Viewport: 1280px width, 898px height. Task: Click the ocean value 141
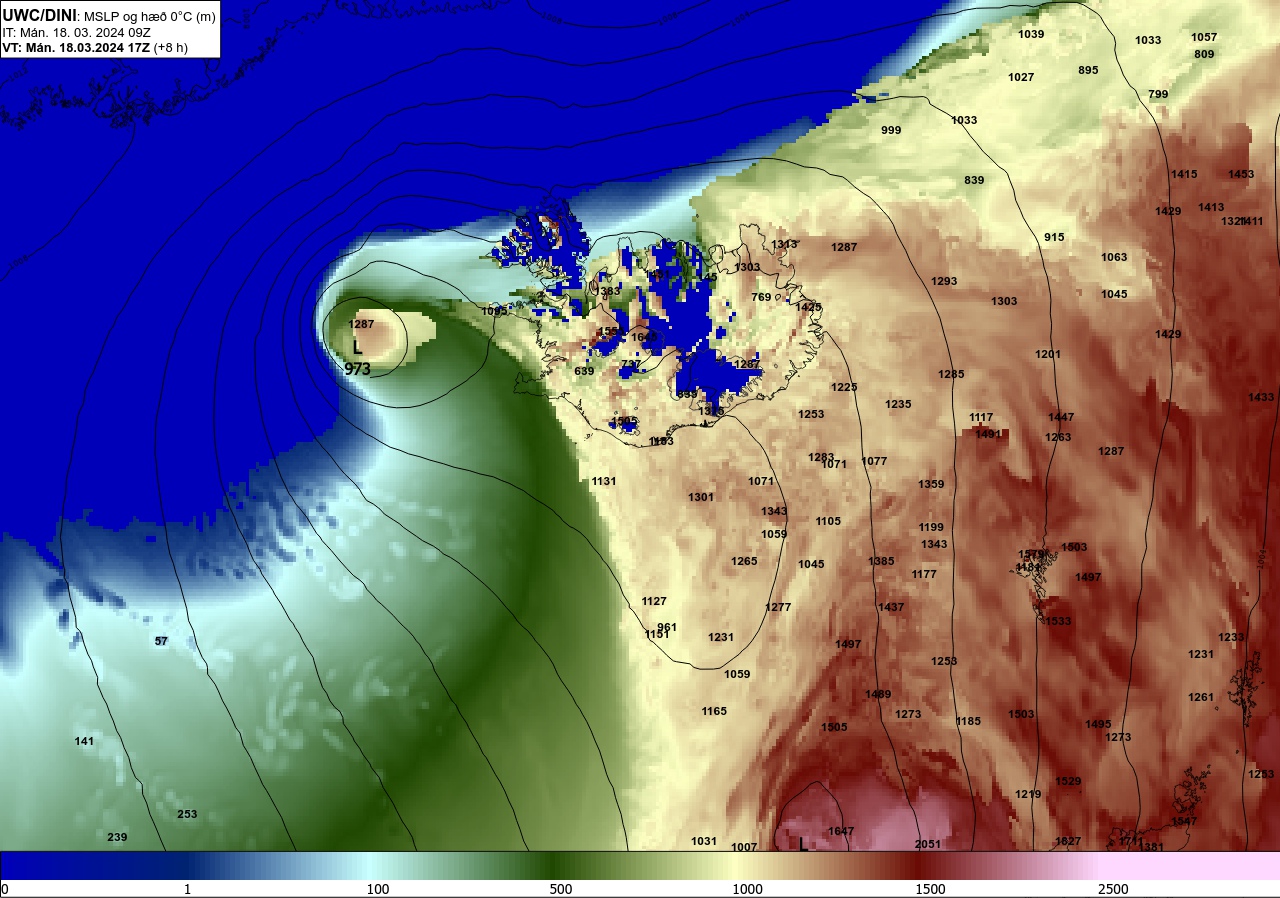point(84,741)
